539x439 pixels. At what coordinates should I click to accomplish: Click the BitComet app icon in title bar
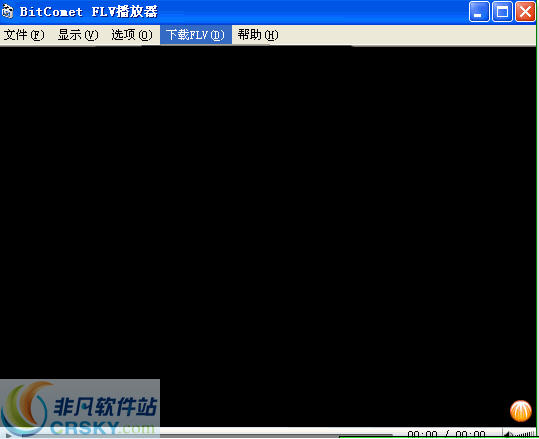(8, 12)
